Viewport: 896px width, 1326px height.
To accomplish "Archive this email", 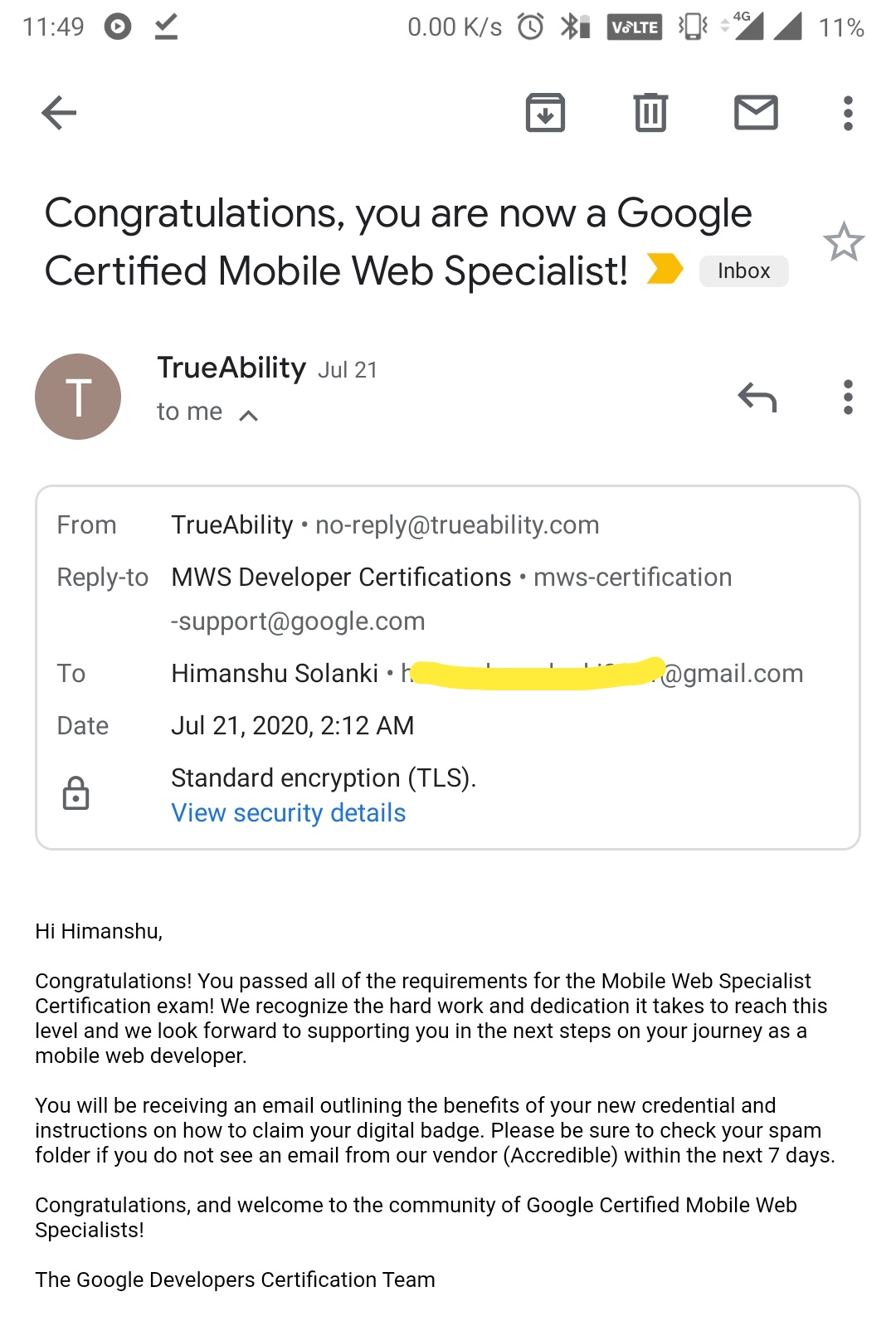I will pos(545,113).
